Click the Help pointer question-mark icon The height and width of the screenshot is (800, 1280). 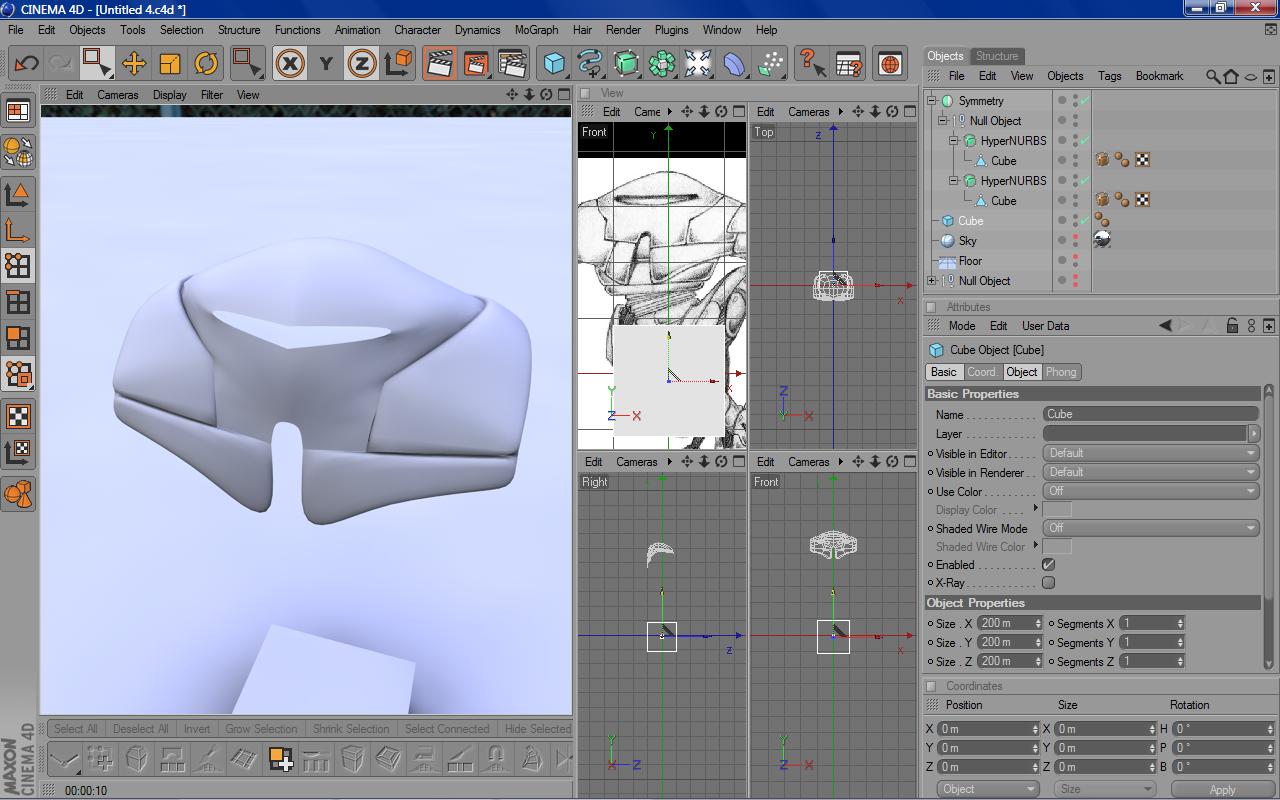point(812,64)
